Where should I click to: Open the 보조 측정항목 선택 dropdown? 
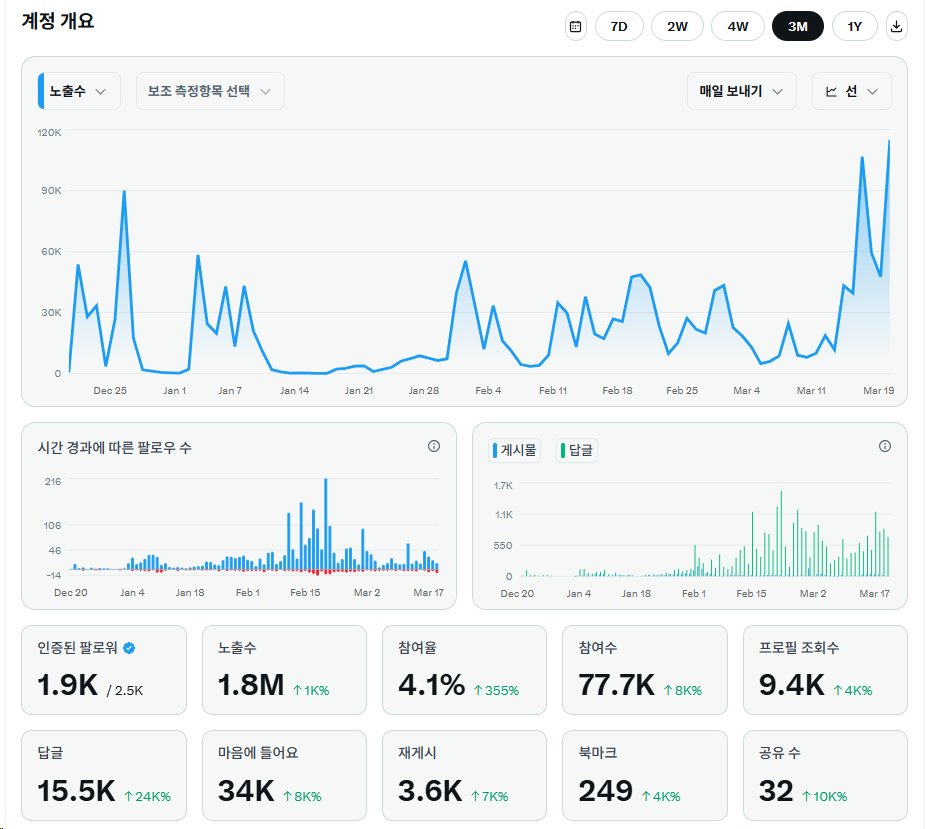207,91
